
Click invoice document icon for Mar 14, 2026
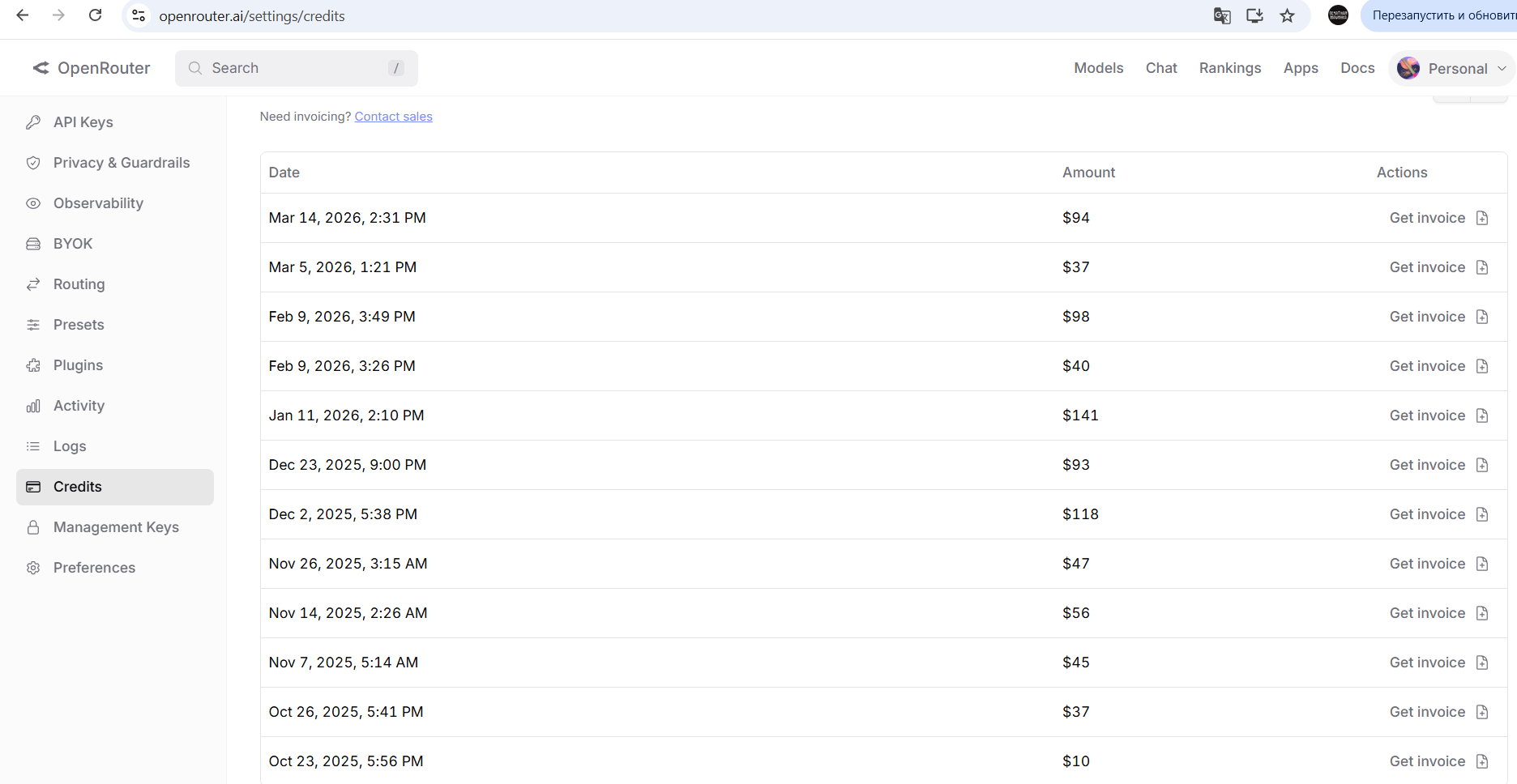pos(1482,218)
